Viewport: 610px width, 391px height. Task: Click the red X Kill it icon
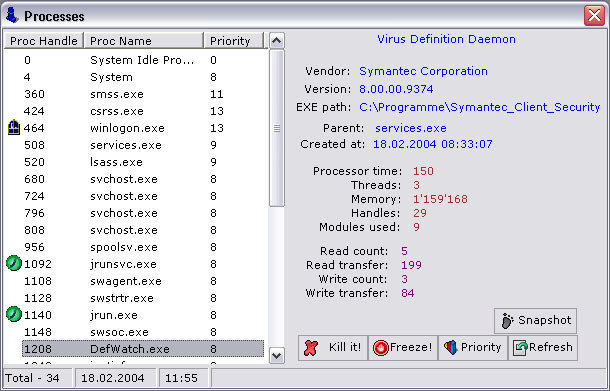pyautogui.click(x=311, y=347)
